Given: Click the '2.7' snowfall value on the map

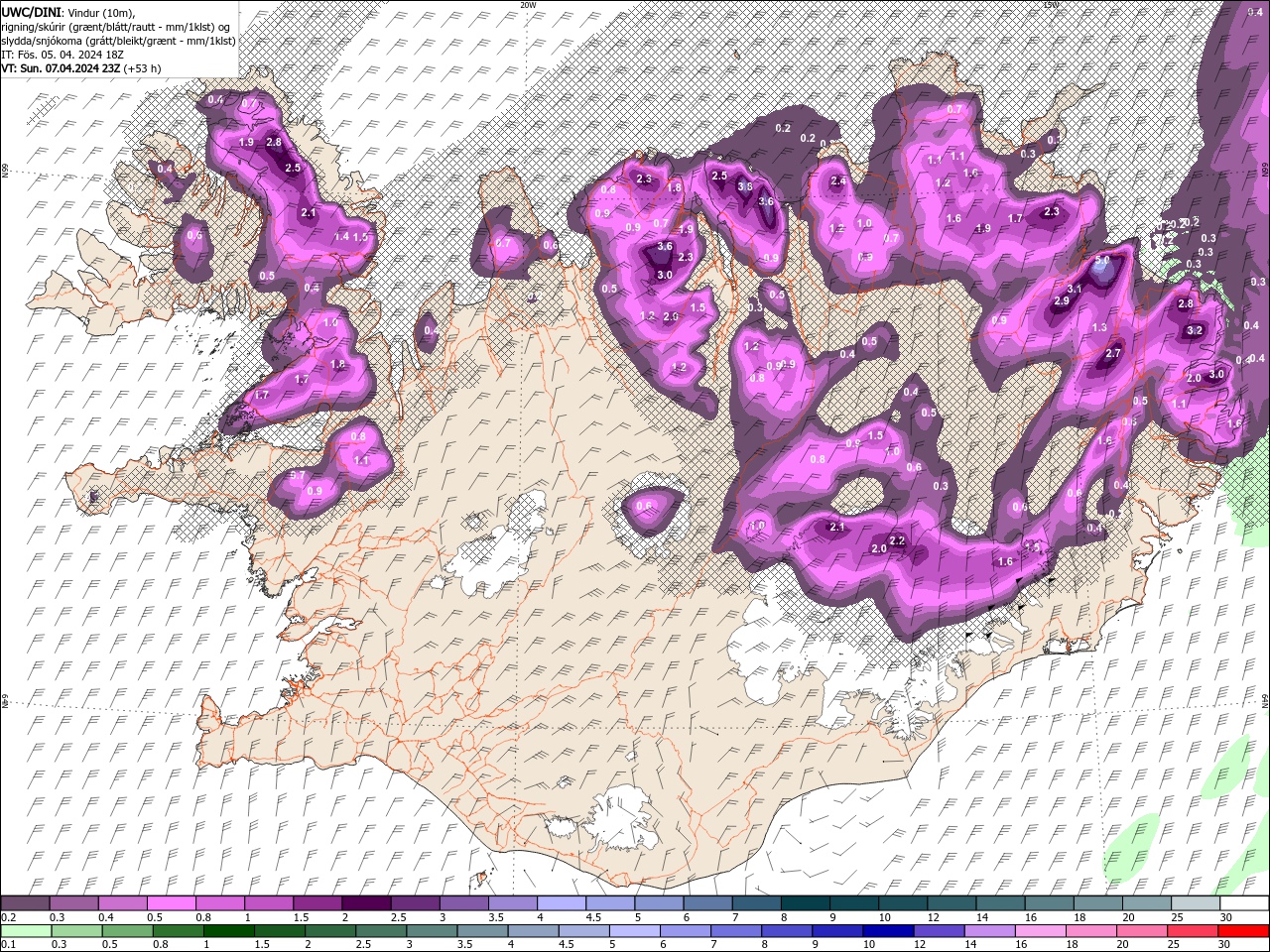Looking at the screenshot, I should [x=1113, y=354].
